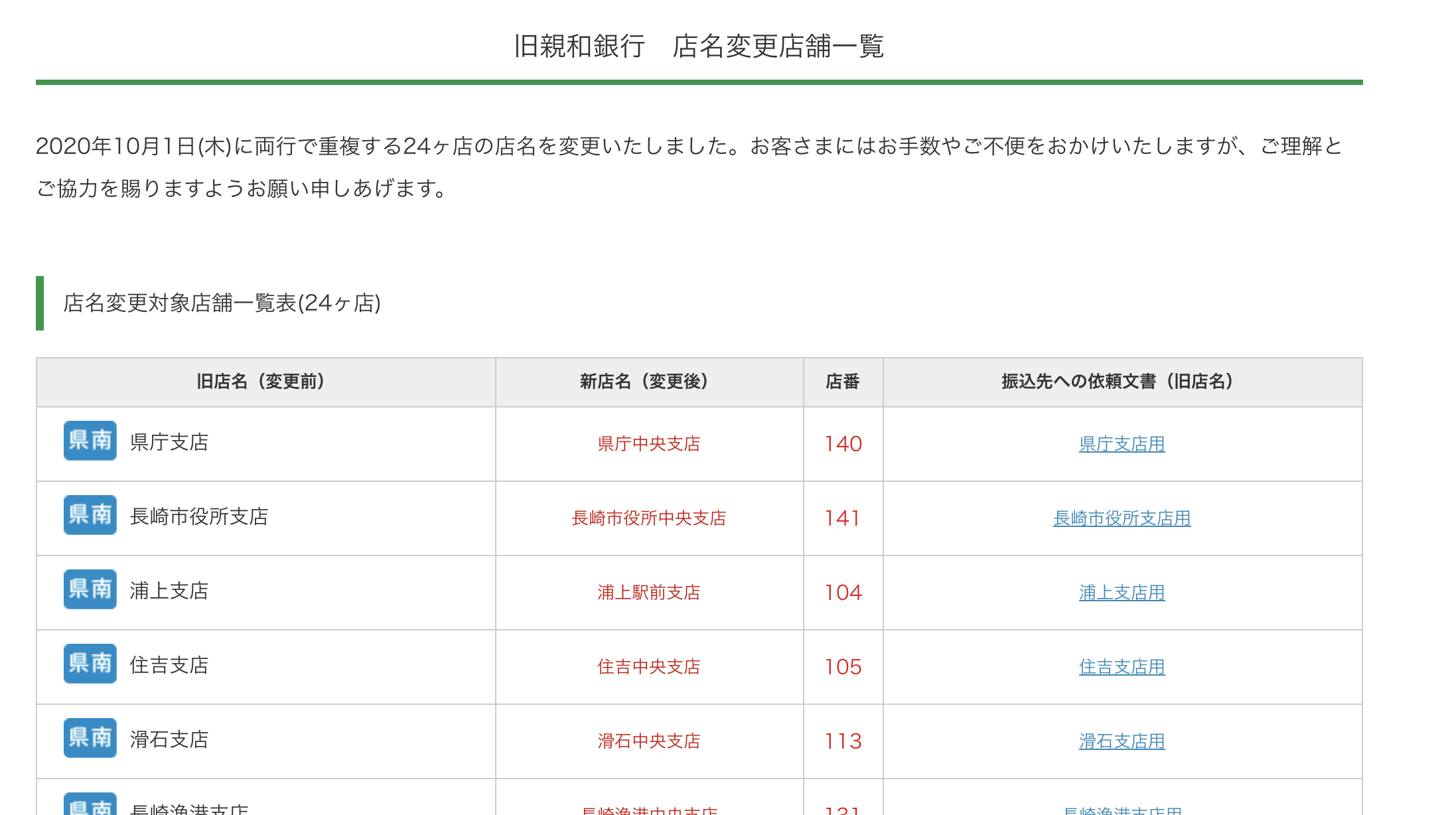The height and width of the screenshot is (815, 1456).
Task: Open 浦上支店用 document link
Action: coord(1122,593)
